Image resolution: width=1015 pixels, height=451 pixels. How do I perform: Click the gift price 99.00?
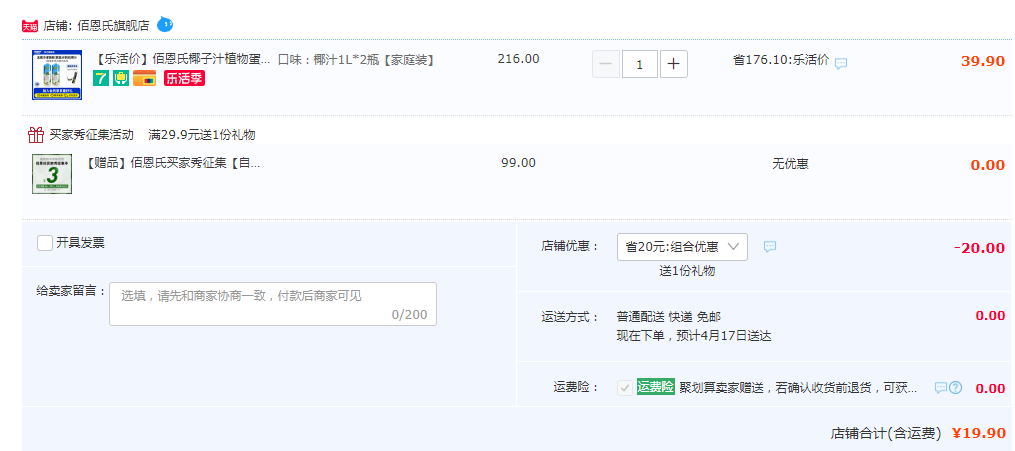pos(519,163)
